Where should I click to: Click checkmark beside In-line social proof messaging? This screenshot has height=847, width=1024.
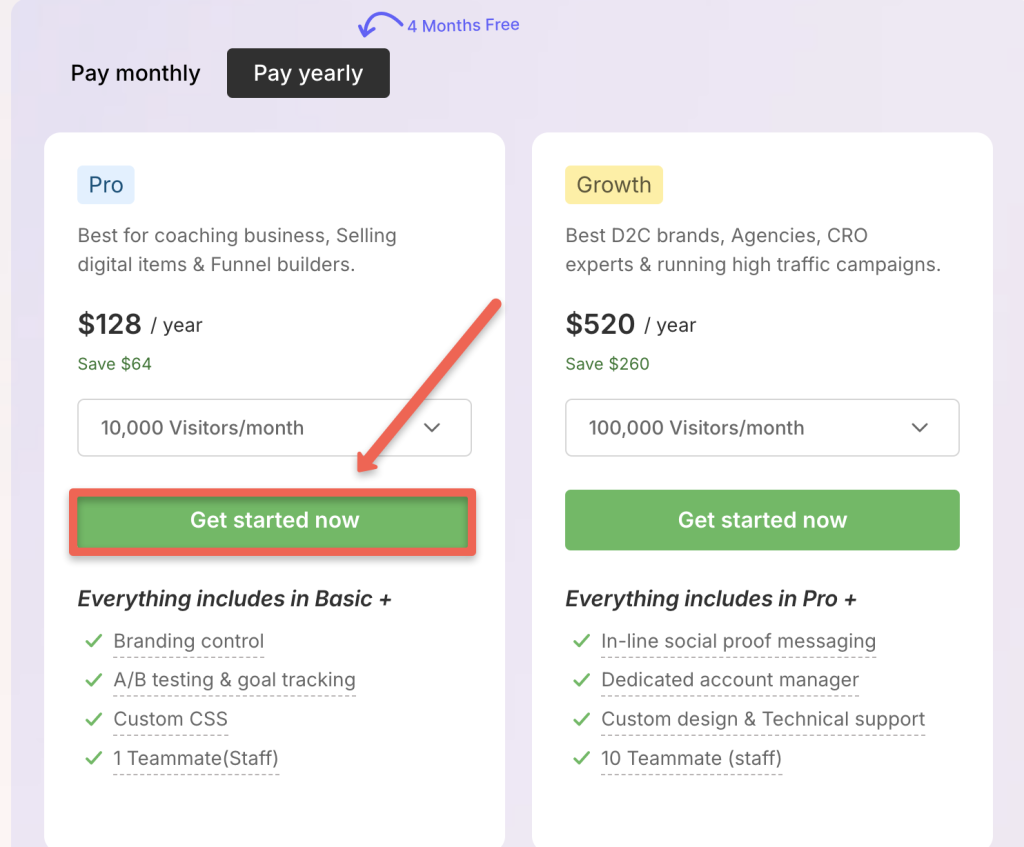(581, 641)
